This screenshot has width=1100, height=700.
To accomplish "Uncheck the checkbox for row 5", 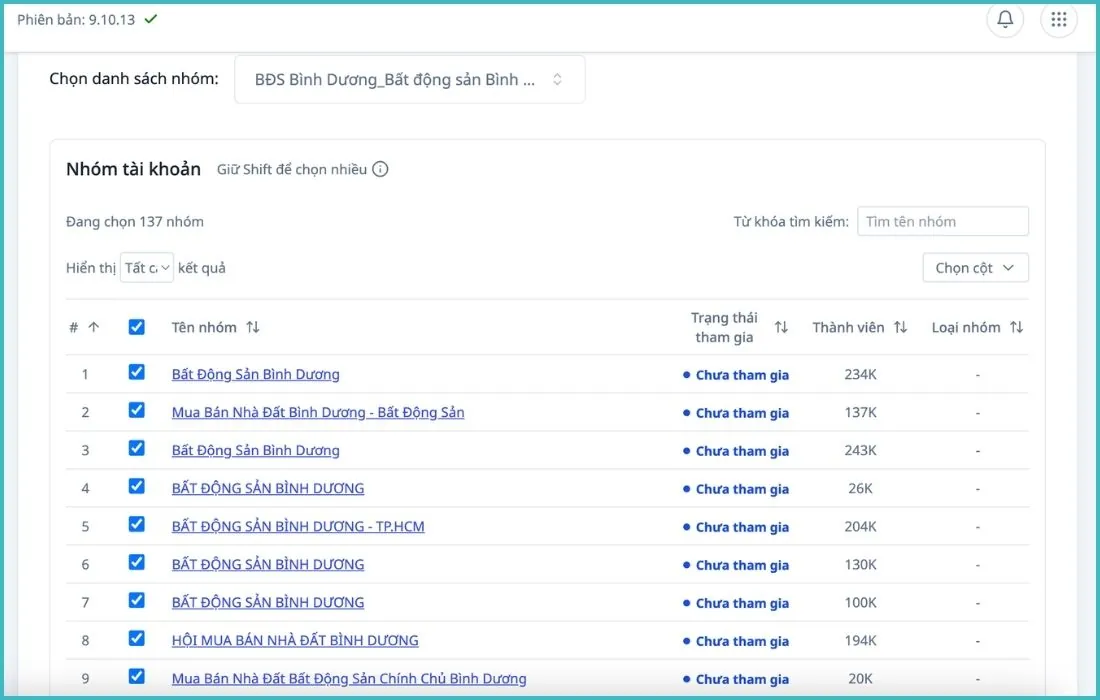I will pyautogui.click(x=137, y=524).
